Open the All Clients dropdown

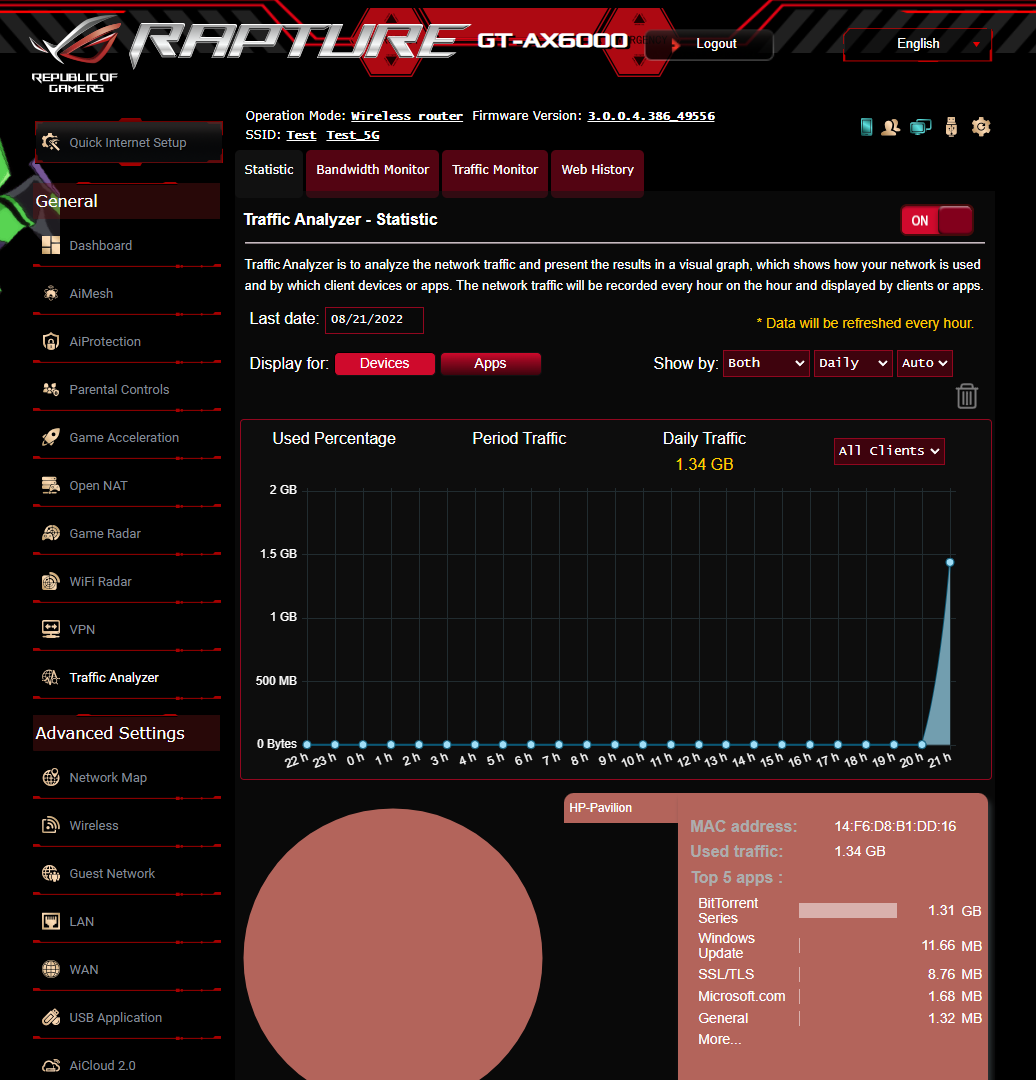(889, 451)
